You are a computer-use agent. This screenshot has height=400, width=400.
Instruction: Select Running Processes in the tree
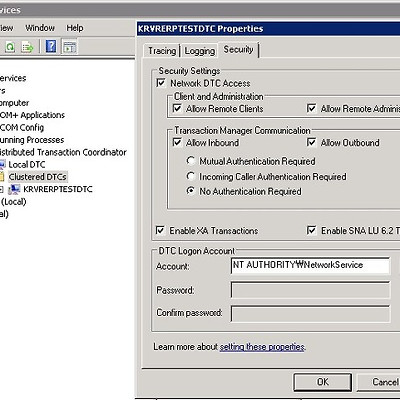(32, 140)
